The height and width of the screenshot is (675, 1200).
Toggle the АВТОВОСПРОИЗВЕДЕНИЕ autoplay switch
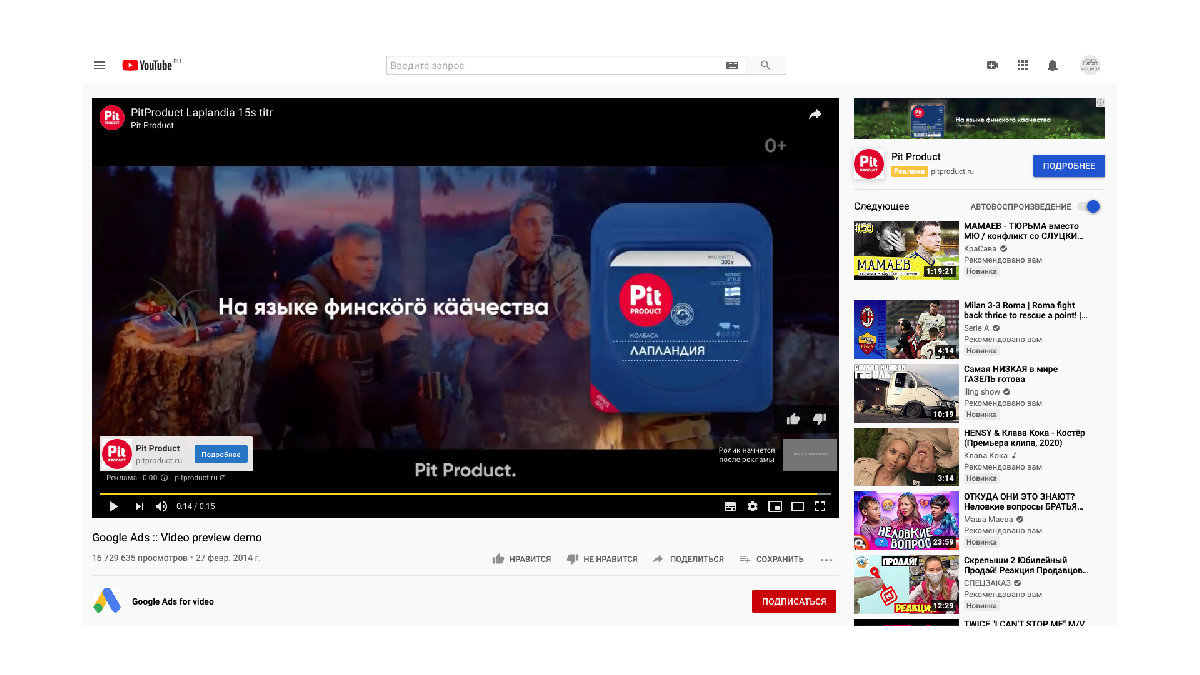tap(1090, 206)
